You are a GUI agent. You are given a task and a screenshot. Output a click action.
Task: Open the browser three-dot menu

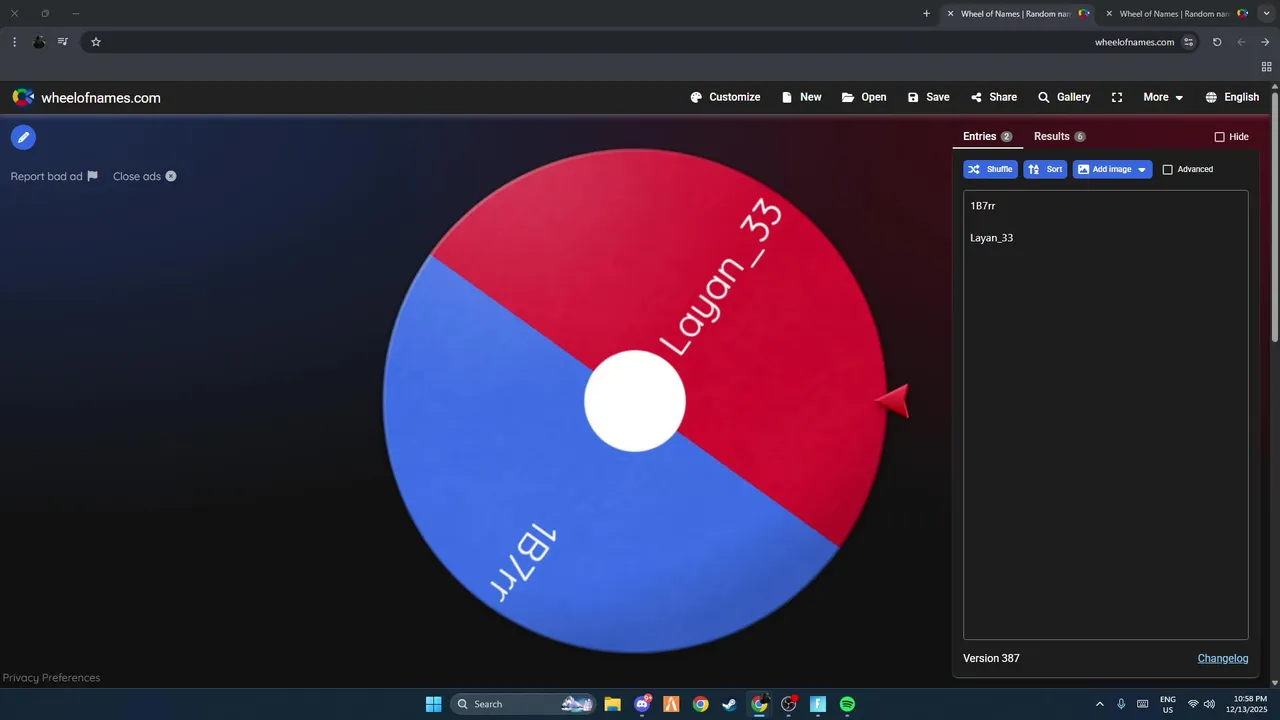pos(14,42)
